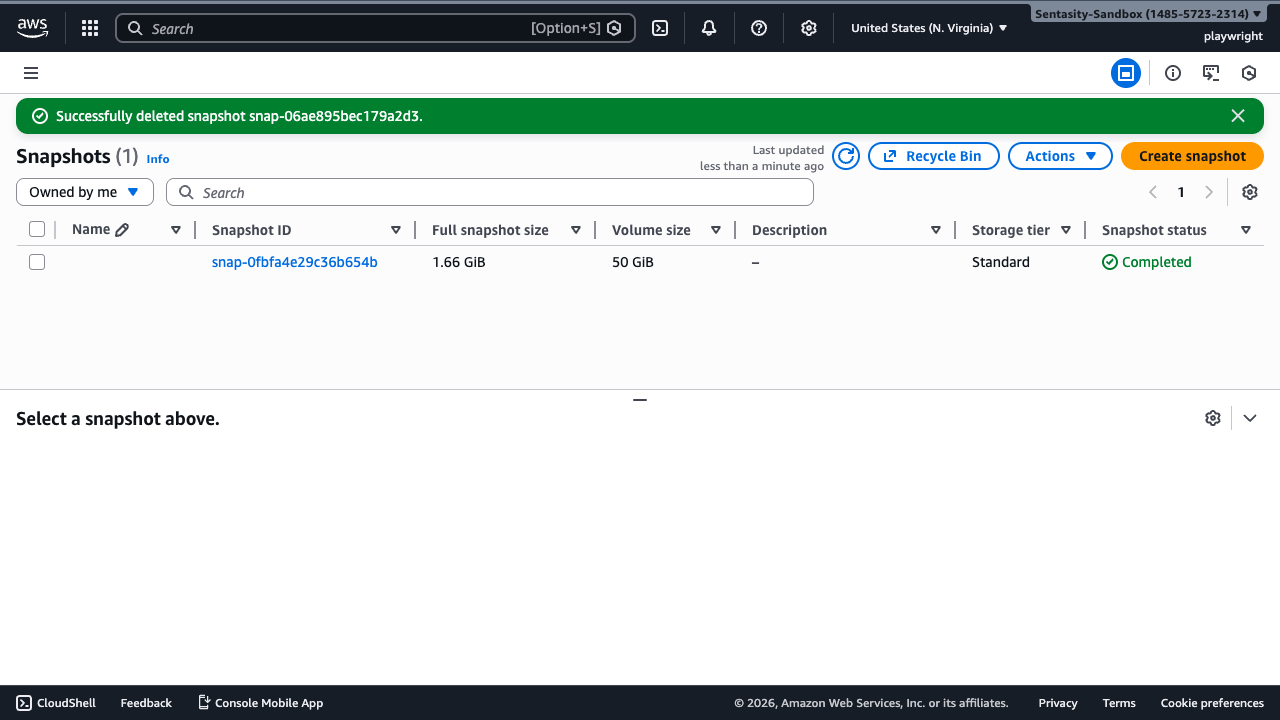Open table preferences gear icon
The height and width of the screenshot is (720, 1280).
1249,192
